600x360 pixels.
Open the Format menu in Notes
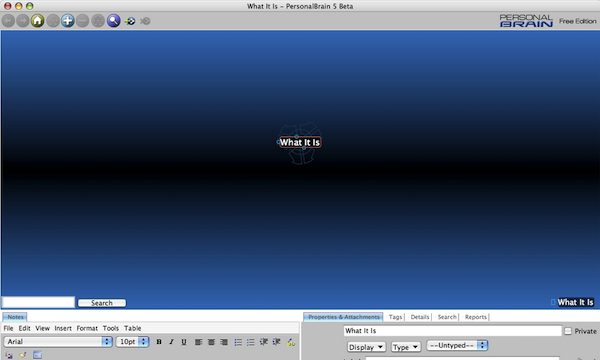tap(87, 328)
